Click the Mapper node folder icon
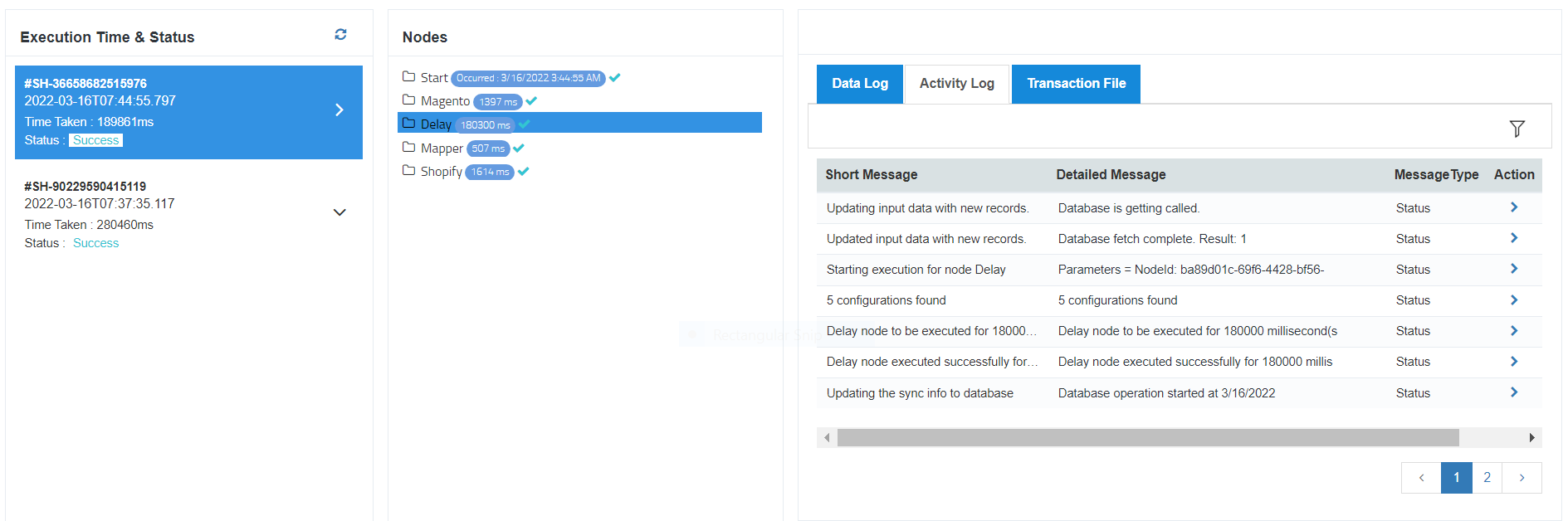 point(408,148)
